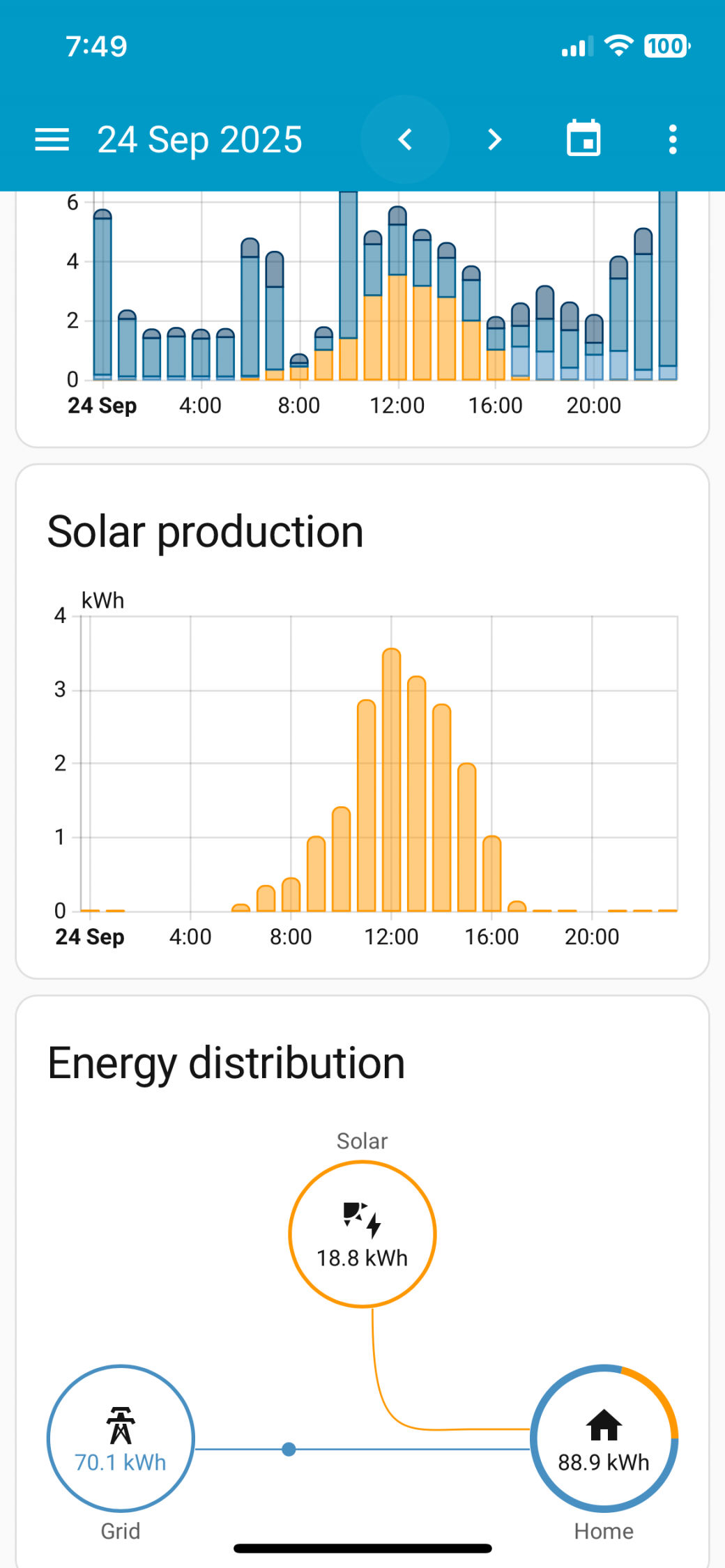
Task: Tap the 10:00 solar production bar
Action: point(342,860)
